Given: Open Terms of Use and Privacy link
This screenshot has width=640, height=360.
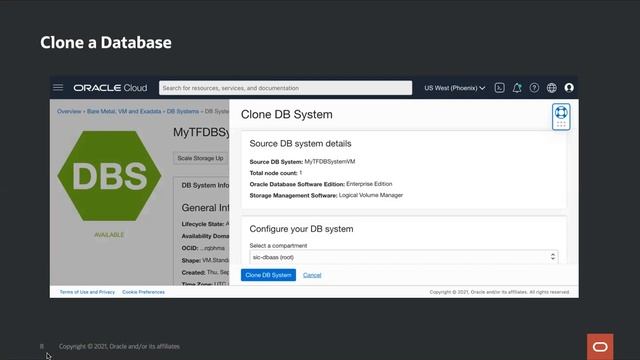Looking at the screenshot, I should click(87, 292).
